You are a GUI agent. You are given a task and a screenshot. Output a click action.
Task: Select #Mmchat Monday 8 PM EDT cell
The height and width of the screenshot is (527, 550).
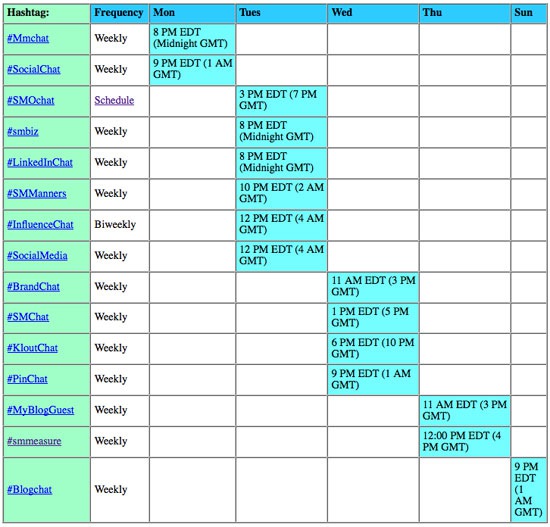tap(193, 39)
